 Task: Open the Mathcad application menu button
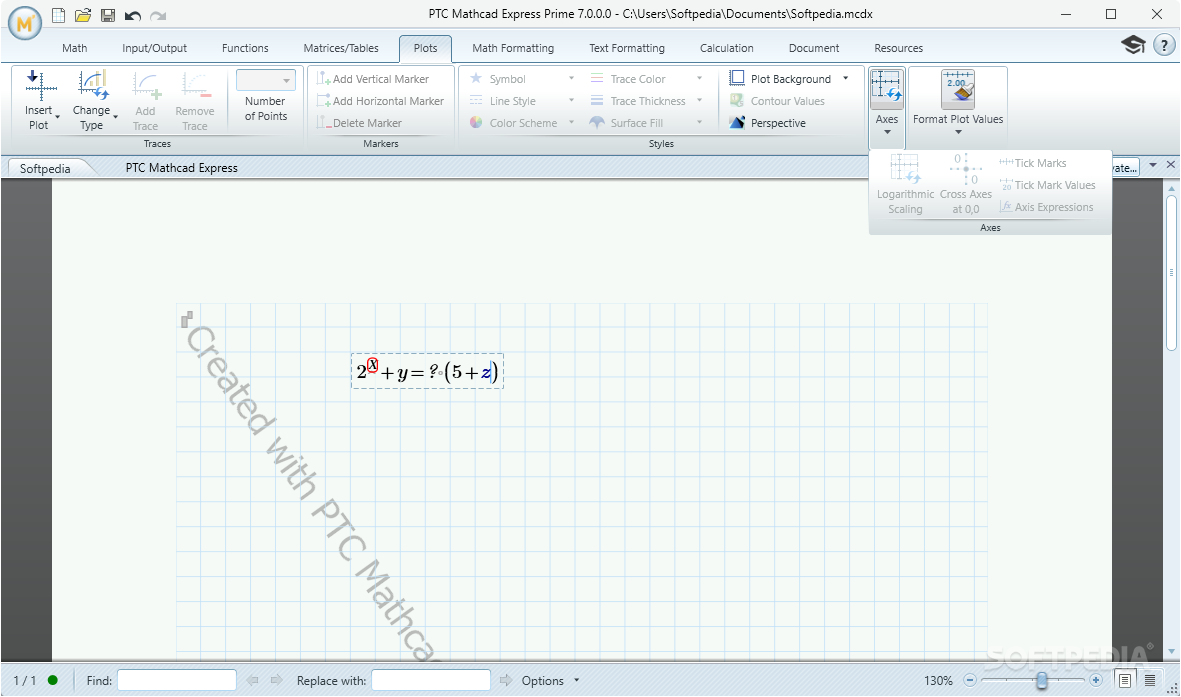coord(25,24)
